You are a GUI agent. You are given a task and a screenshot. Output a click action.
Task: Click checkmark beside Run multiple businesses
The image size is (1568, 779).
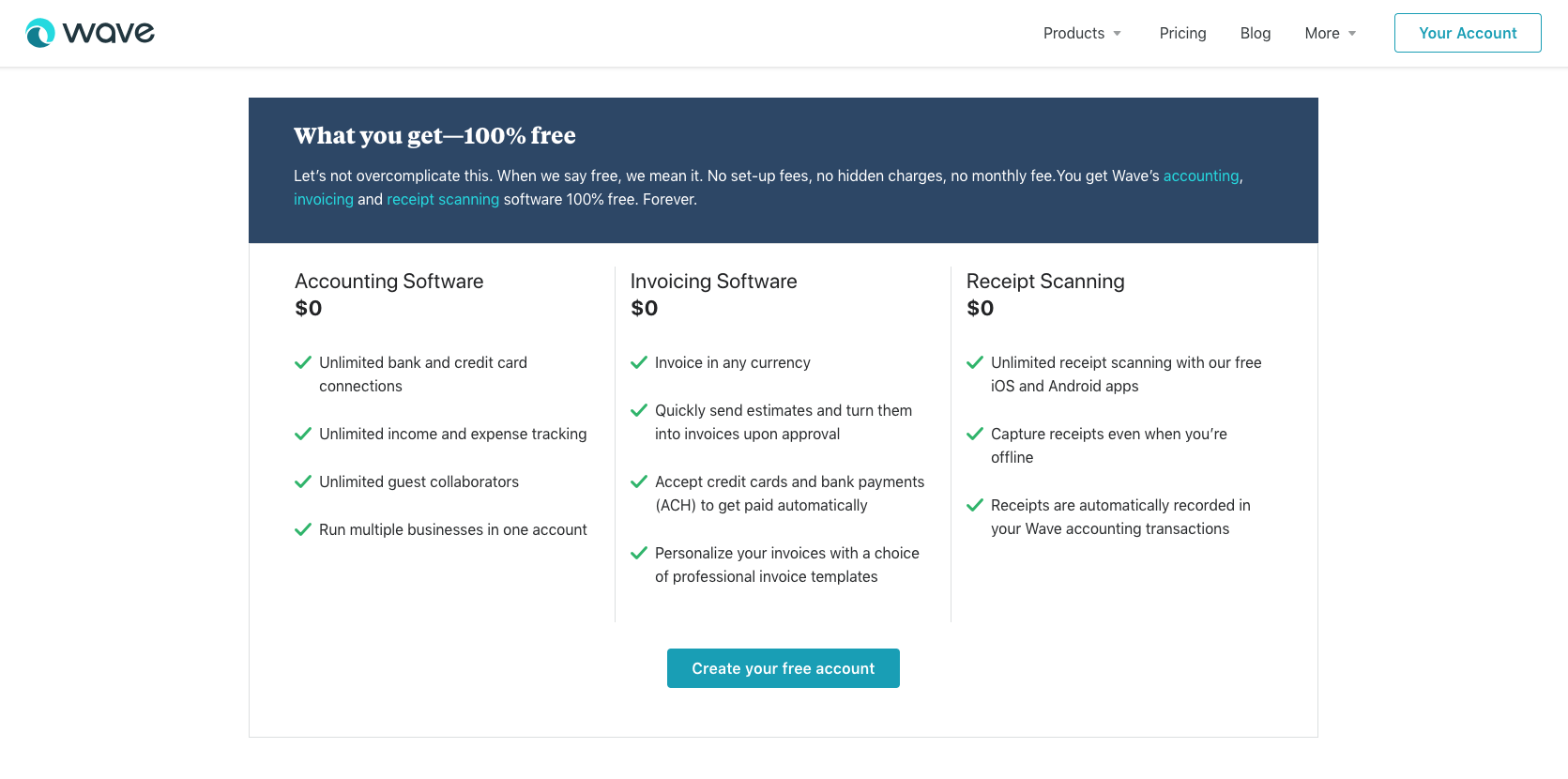(x=303, y=529)
